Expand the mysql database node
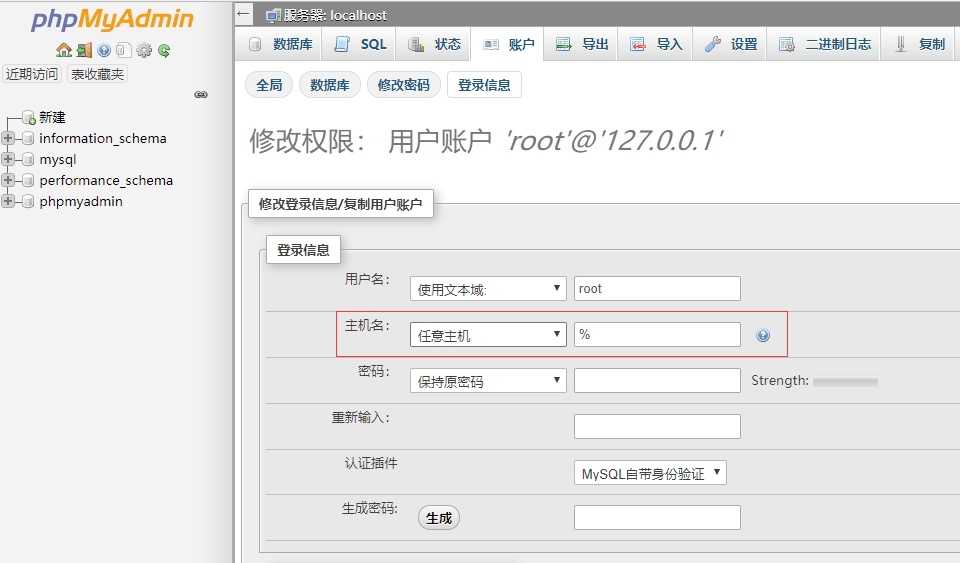 9,160
